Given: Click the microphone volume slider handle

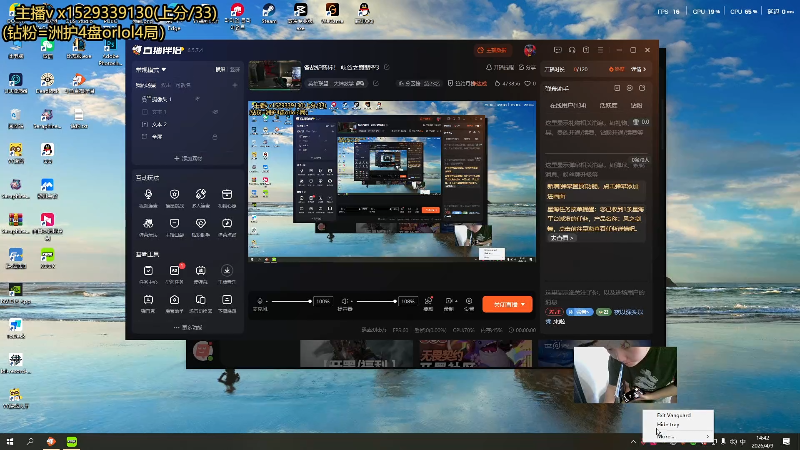Looking at the screenshot, I should pos(310,301).
